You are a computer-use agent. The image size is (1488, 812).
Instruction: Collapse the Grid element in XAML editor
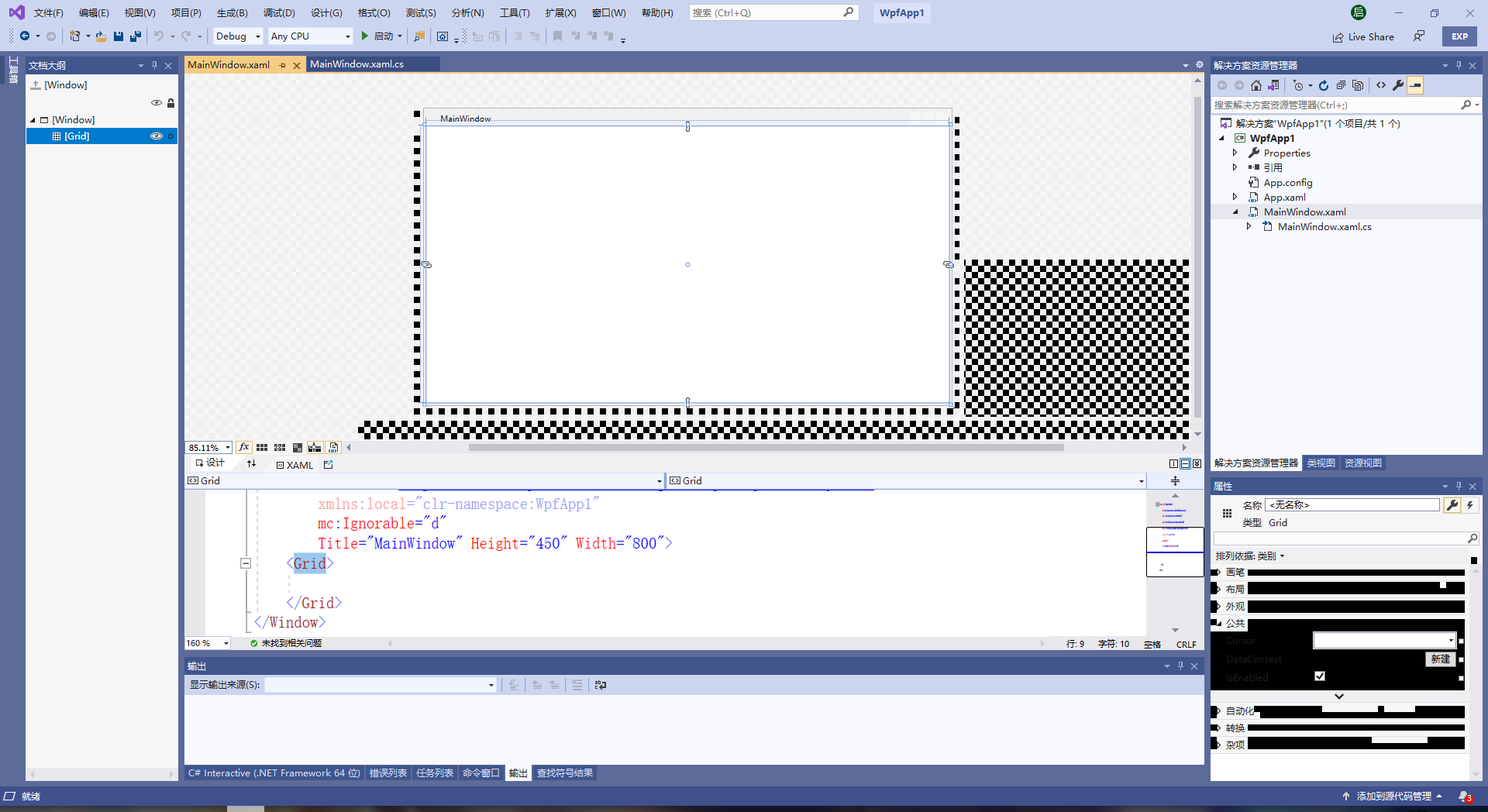[246, 563]
